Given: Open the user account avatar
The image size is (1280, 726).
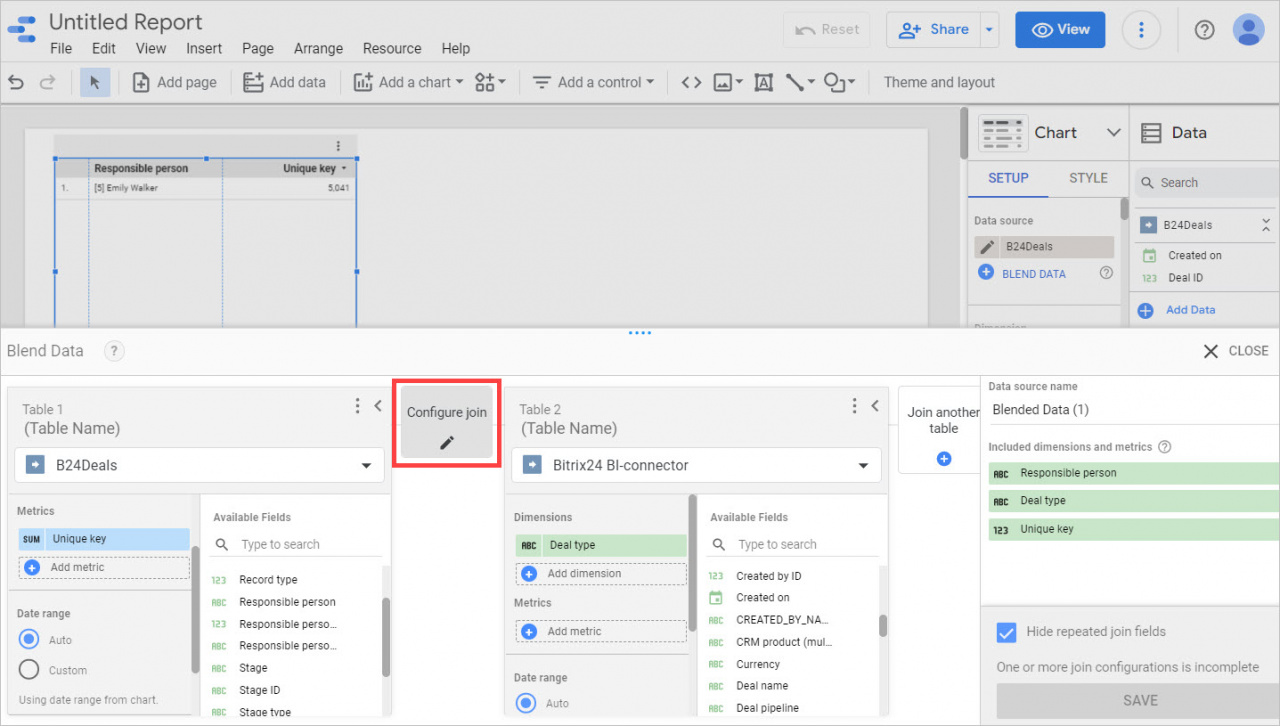Looking at the screenshot, I should (x=1248, y=30).
